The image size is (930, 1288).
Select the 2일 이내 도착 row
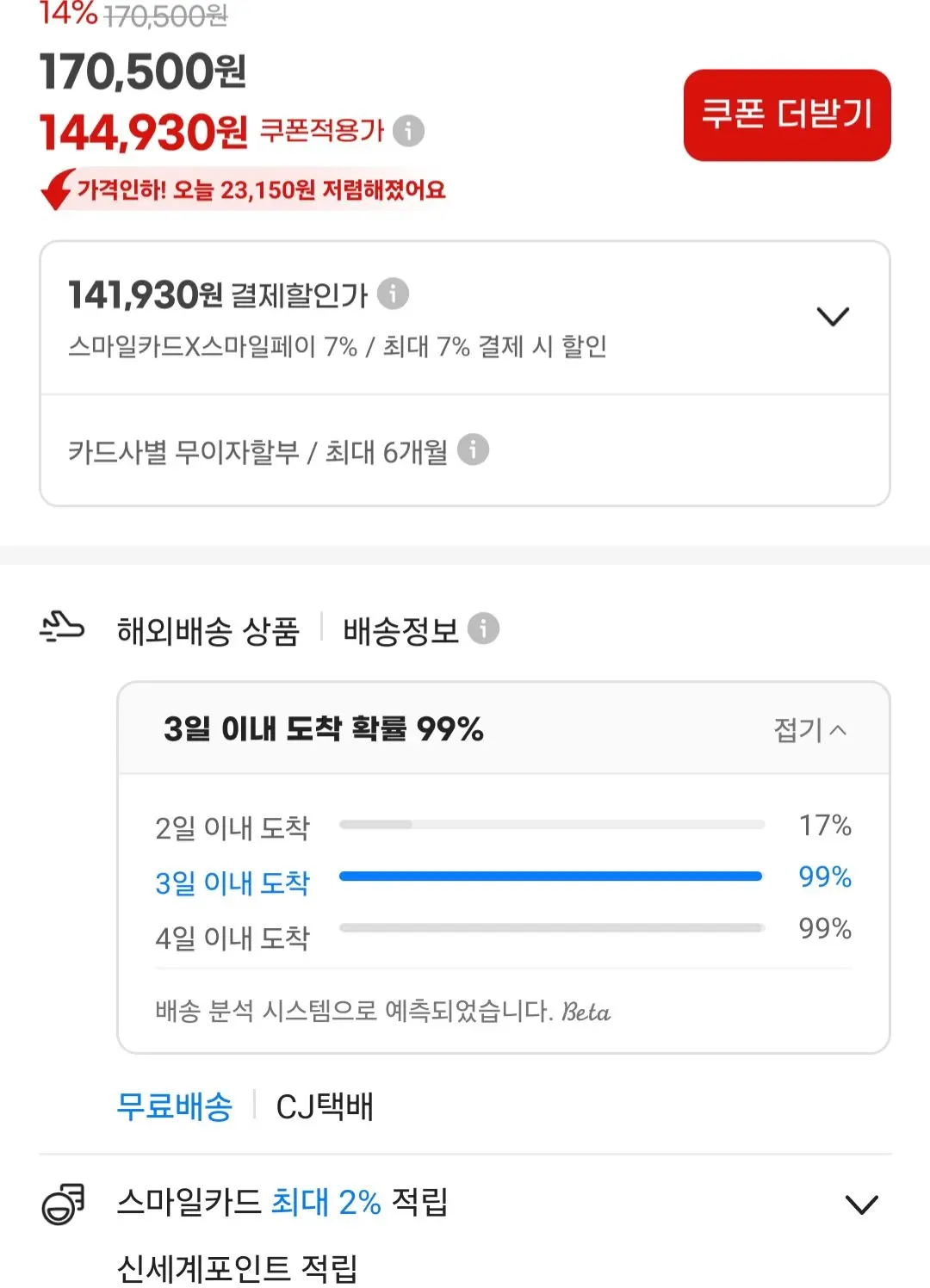(x=504, y=827)
